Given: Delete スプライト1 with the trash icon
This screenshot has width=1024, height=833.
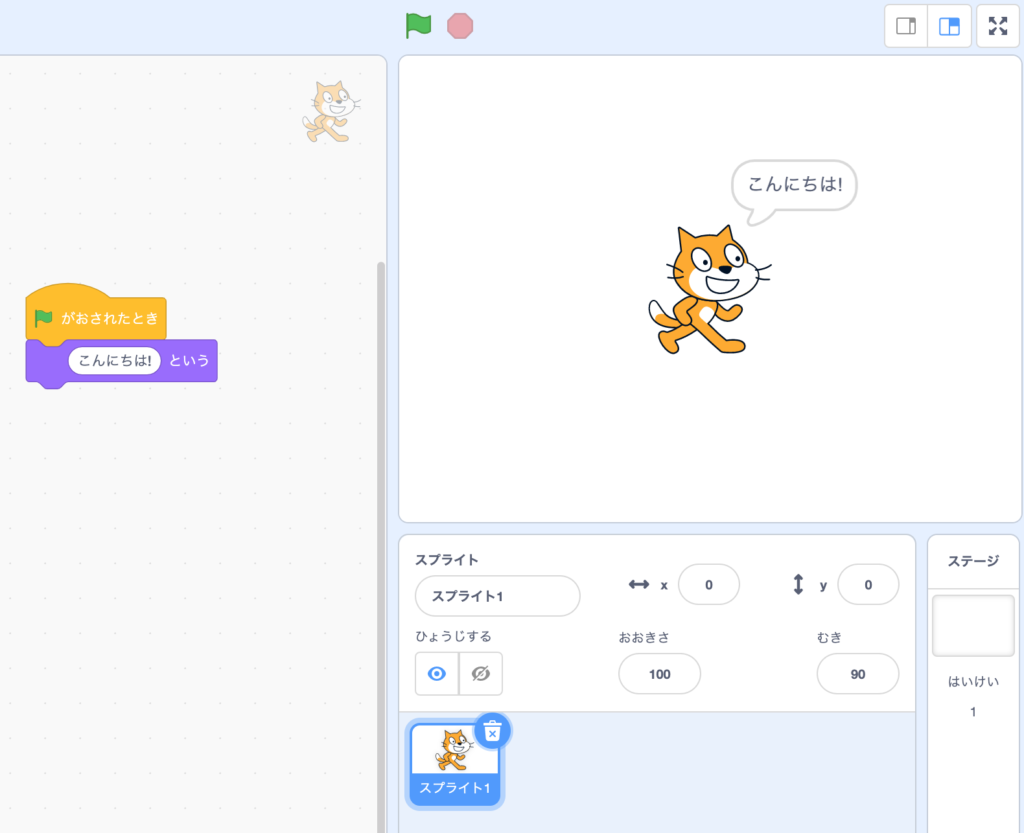Looking at the screenshot, I should pyautogui.click(x=492, y=732).
